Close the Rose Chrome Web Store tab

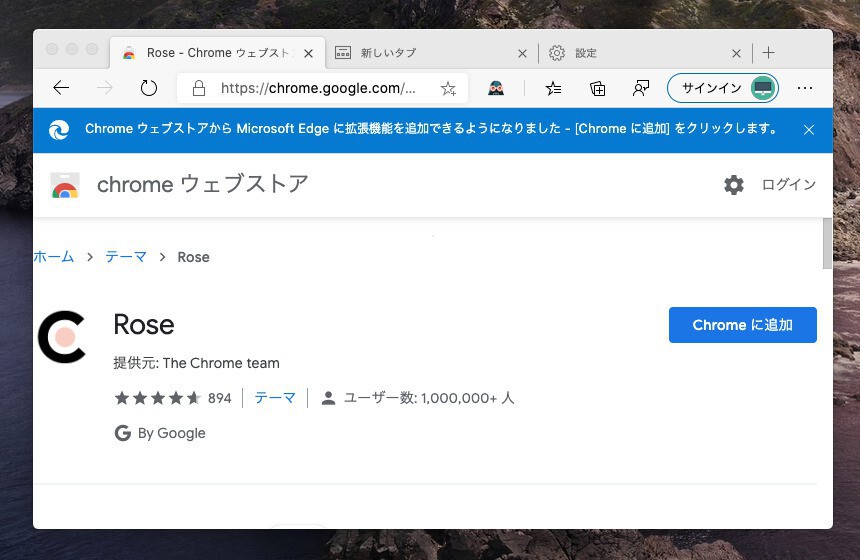click(308, 54)
